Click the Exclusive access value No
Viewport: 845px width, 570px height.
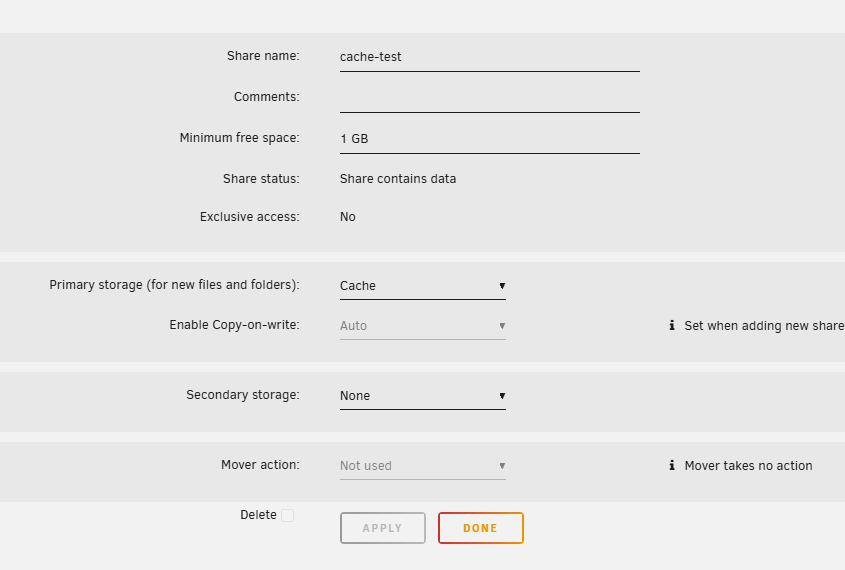(x=348, y=217)
